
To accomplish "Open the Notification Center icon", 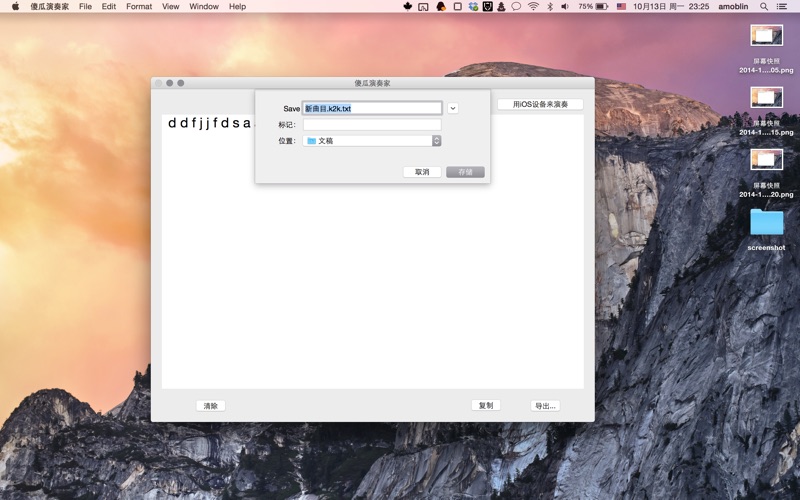I will click(x=785, y=6).
